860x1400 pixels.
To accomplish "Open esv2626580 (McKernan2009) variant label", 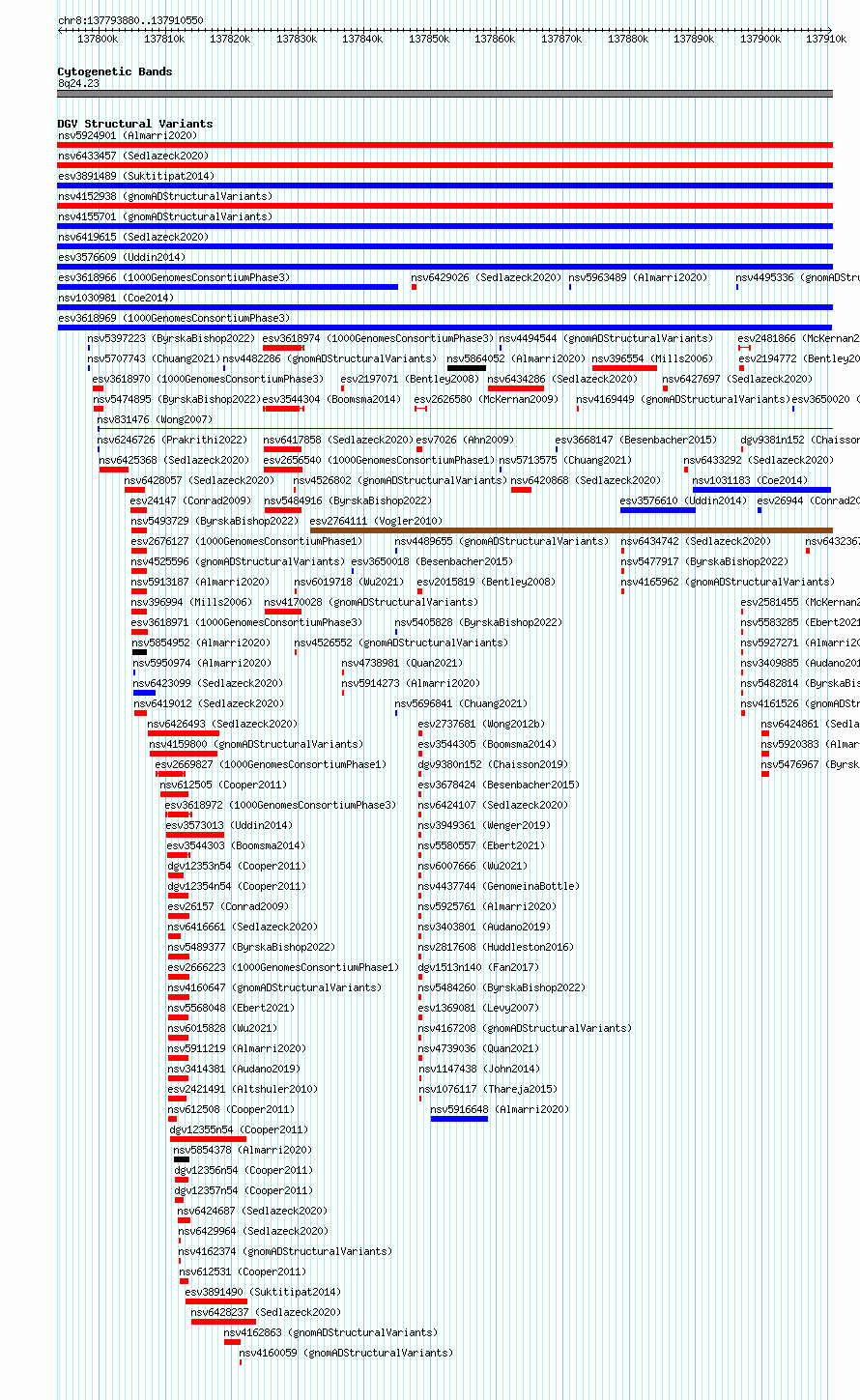I will (486, 399).
